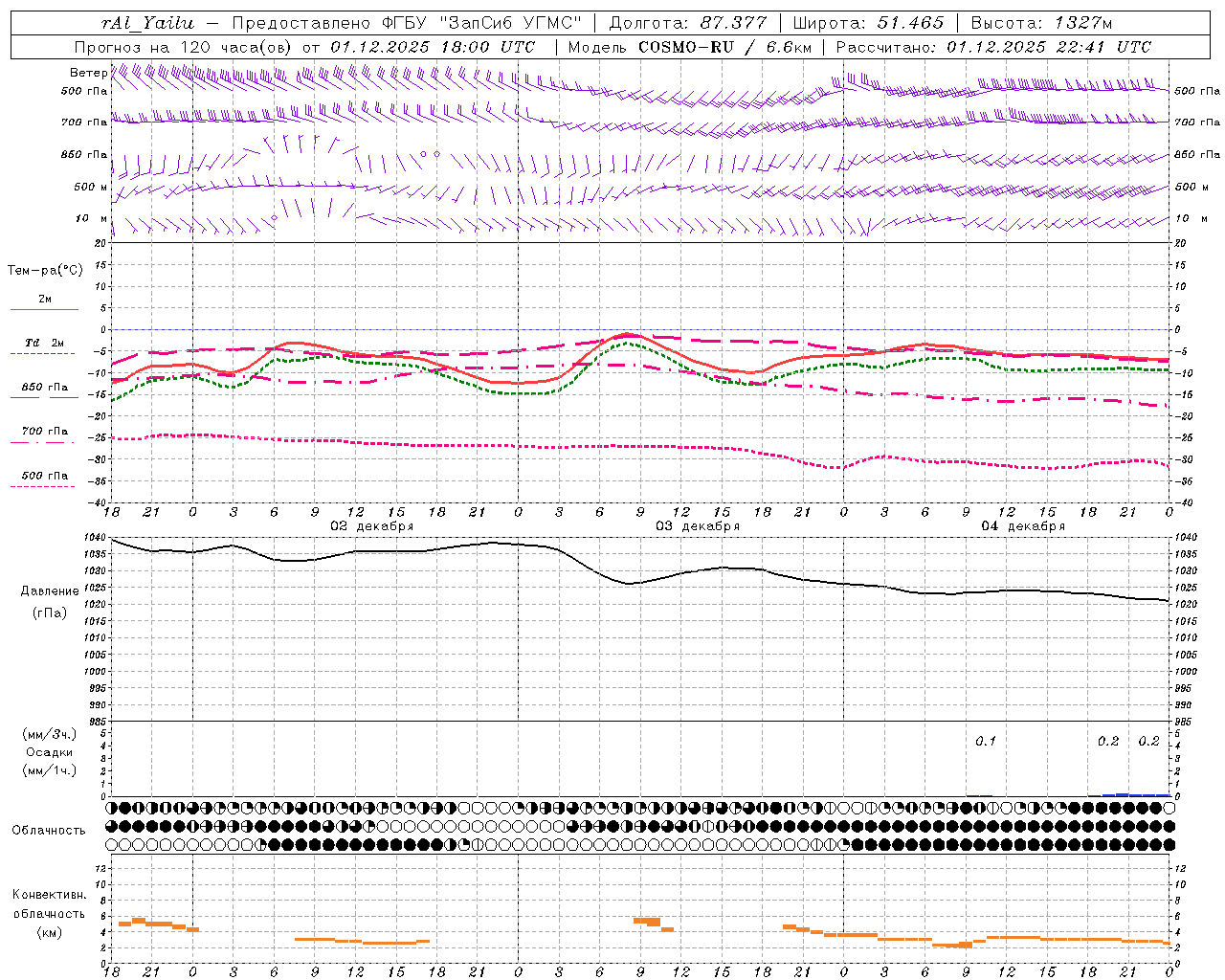Screen dimensions: 1225x980
Task: Click the forecast start time 01.12.2025 18:00 UTC
Action: click(433, 47)
